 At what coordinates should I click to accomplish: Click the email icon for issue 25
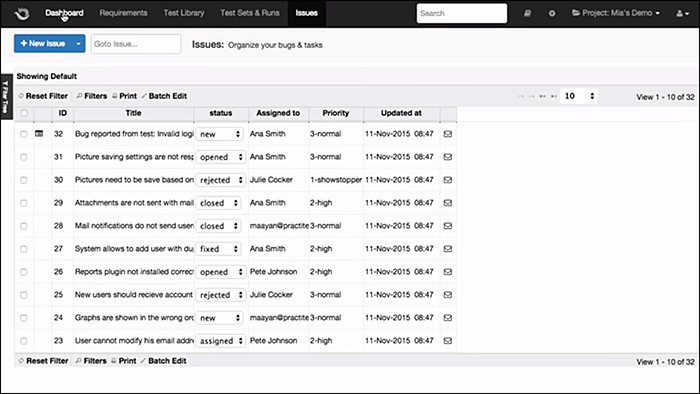(448, 295)
